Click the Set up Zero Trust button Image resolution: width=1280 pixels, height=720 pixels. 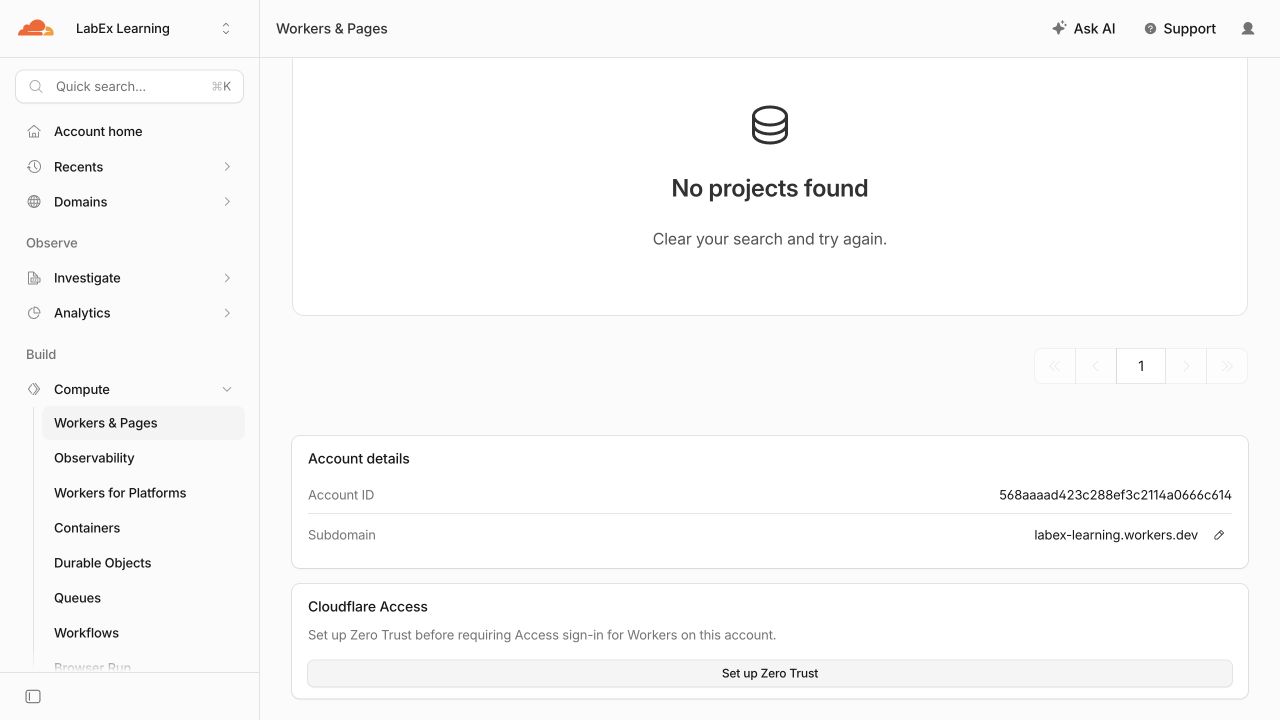(770, 673)
